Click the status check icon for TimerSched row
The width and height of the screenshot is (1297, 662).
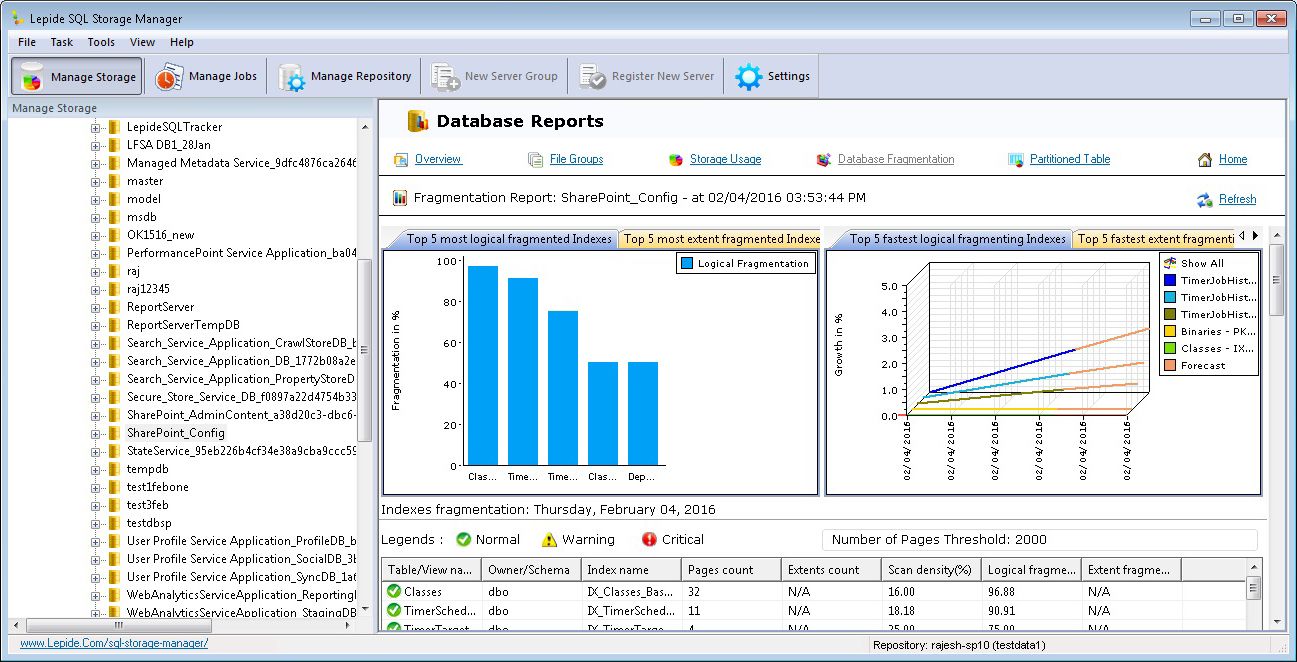pyautogui.click(x=394, y=610)
